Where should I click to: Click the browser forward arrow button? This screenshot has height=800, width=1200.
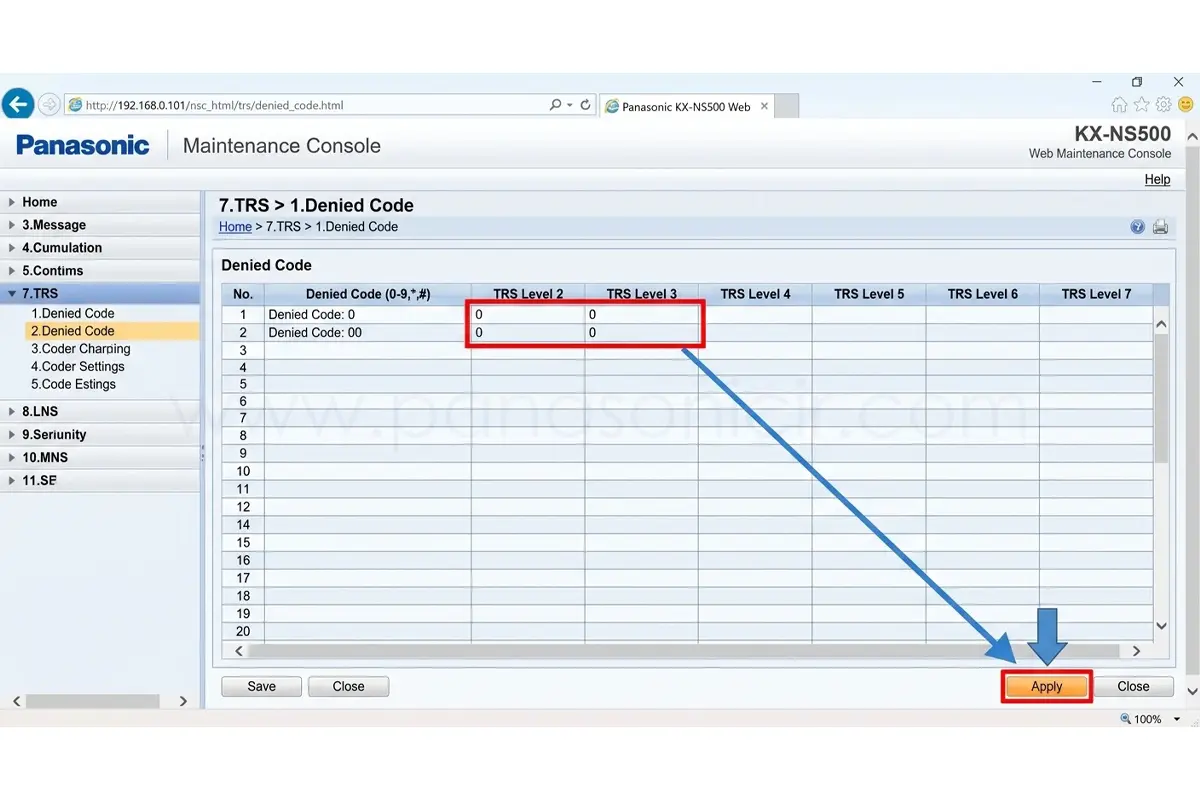48,105
